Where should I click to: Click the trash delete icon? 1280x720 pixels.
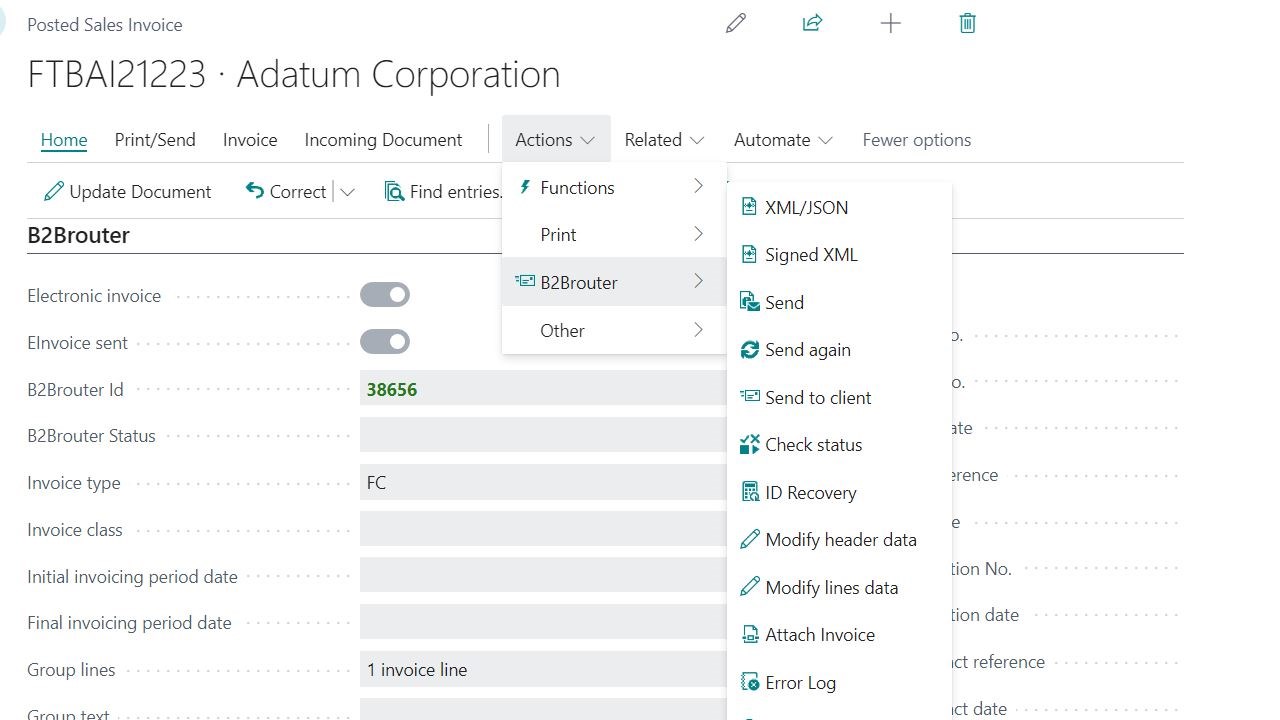[967, 23]
